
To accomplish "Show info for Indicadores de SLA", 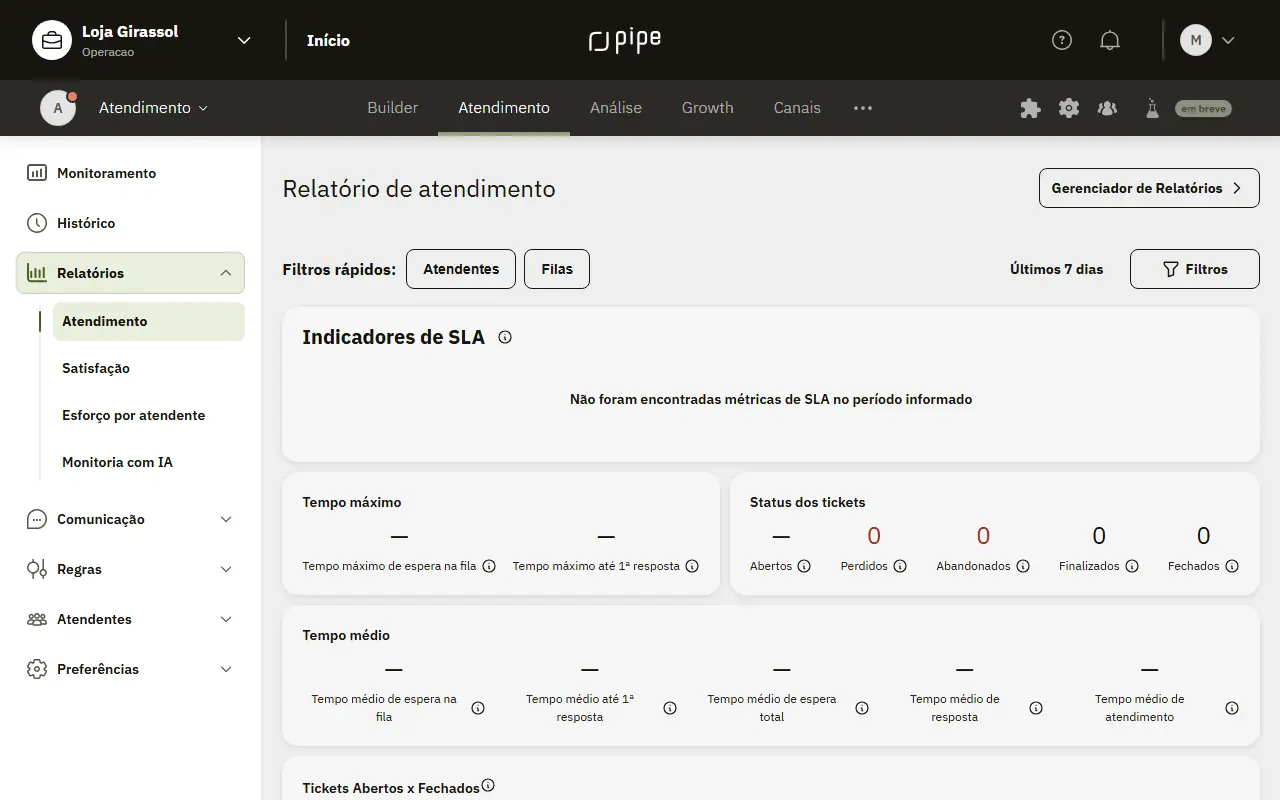I will coord(505,337).
